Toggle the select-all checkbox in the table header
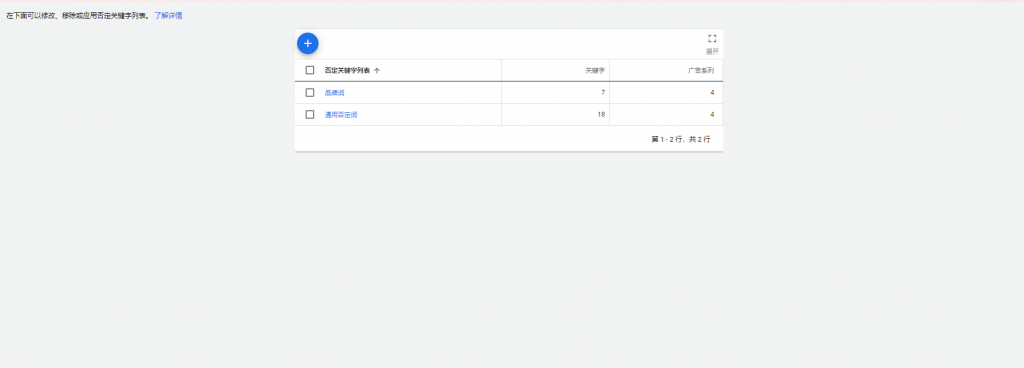This screenshot has height=368, width=1024. pos(310,70)
